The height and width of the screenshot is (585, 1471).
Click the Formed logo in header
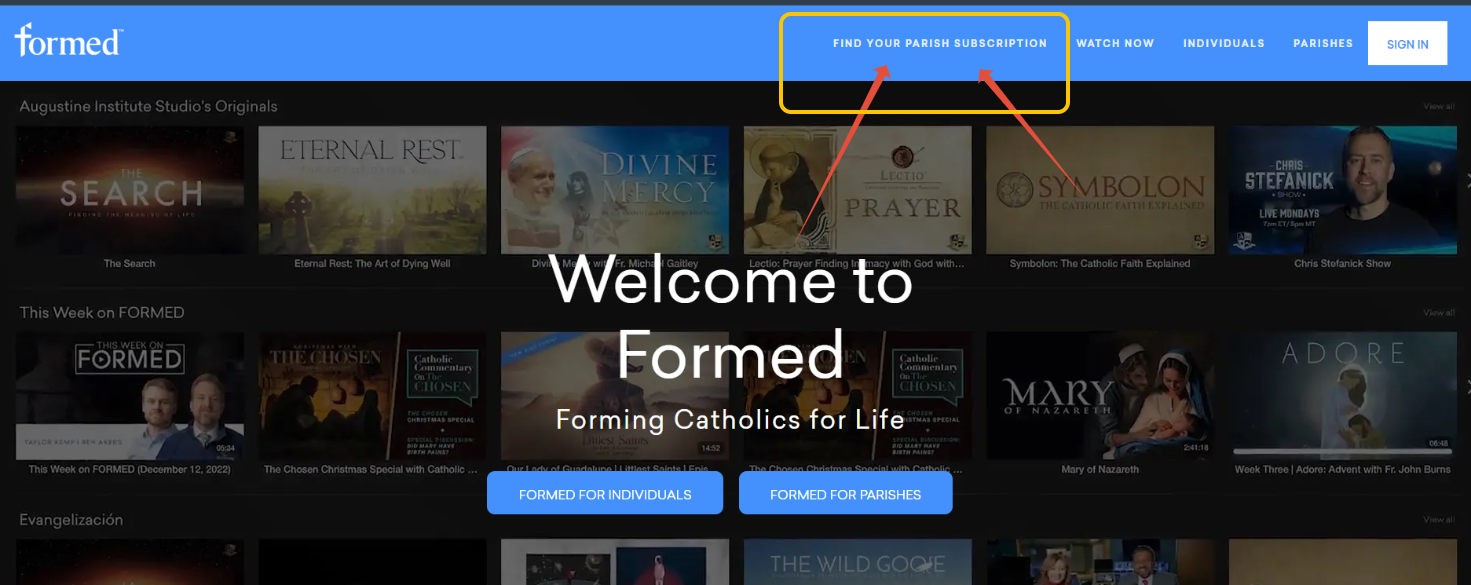pos(68,40)
